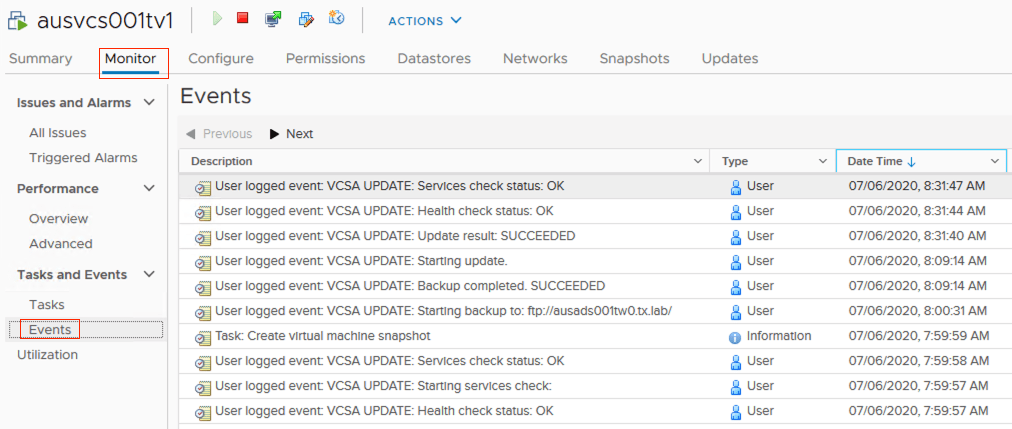Click the ausvcs001tv1 virtual machine icon
The image size is (1012, 429).
coord(17,21)
